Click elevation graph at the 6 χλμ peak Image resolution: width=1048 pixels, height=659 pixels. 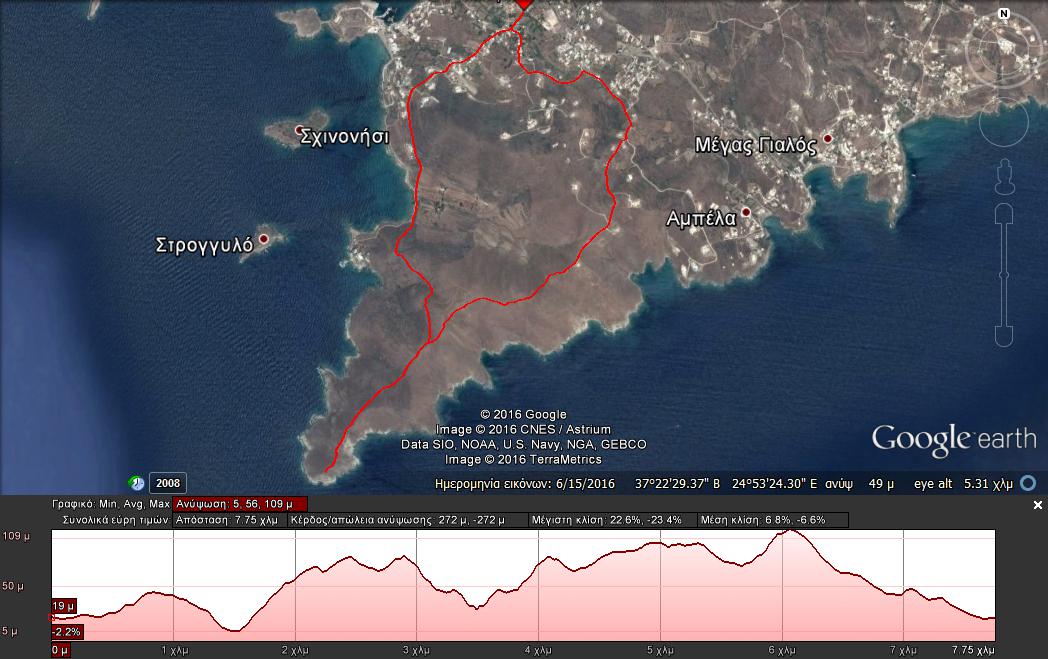coord(791,531)
